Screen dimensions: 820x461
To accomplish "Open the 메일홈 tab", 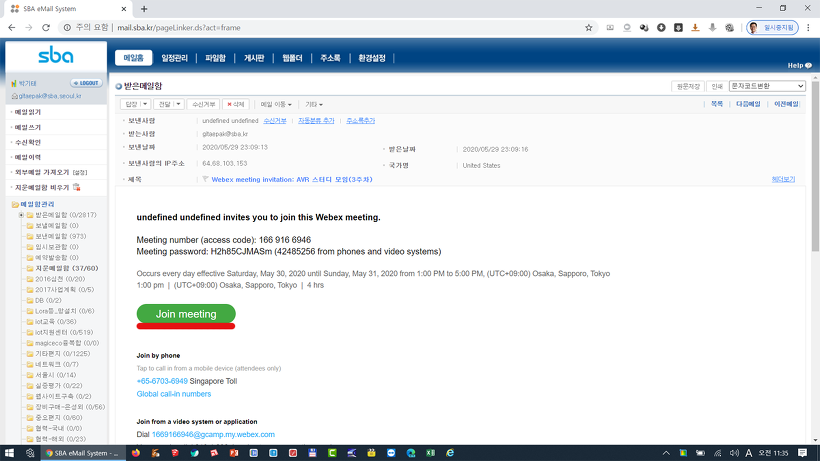I will [133, 58].
